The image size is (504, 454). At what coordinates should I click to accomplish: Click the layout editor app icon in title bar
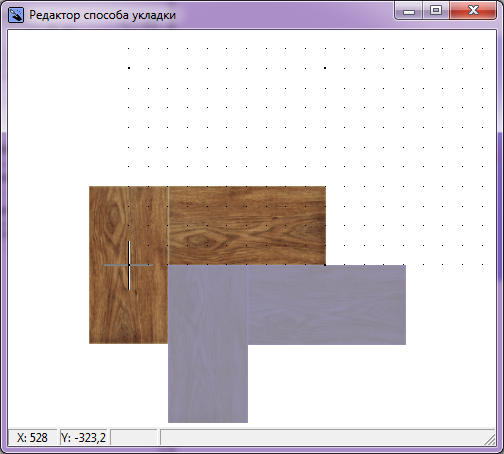[16, 15]
